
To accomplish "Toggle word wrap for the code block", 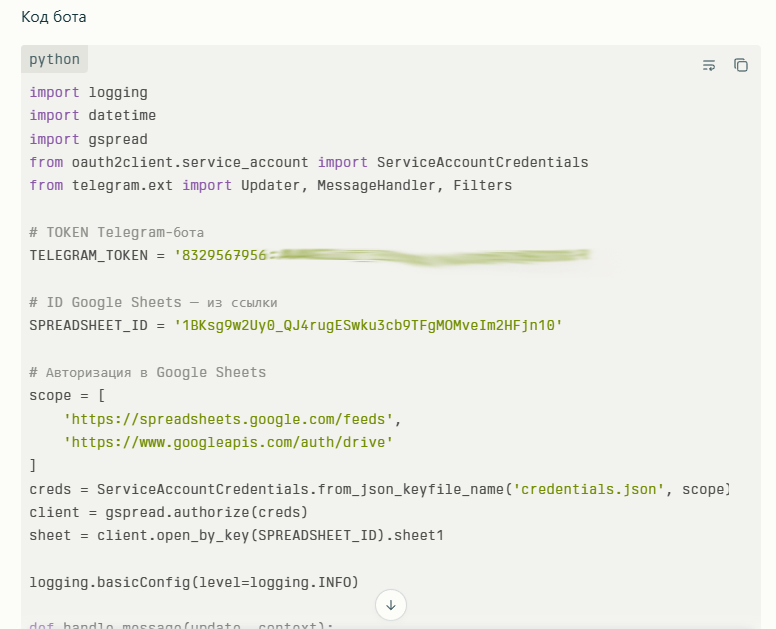I will click(709, 65).
